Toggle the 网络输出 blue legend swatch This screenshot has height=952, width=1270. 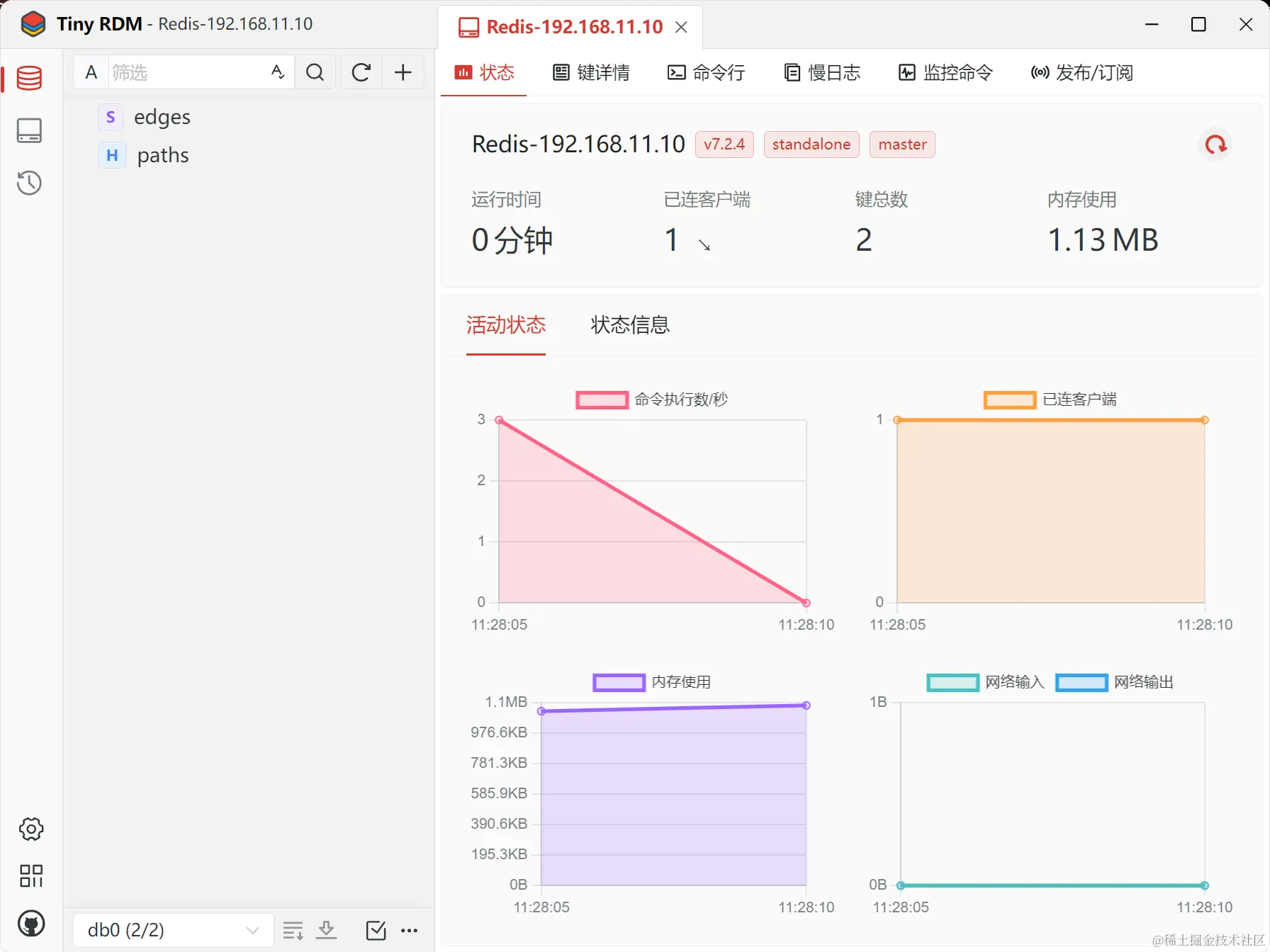coord(1081,683)
